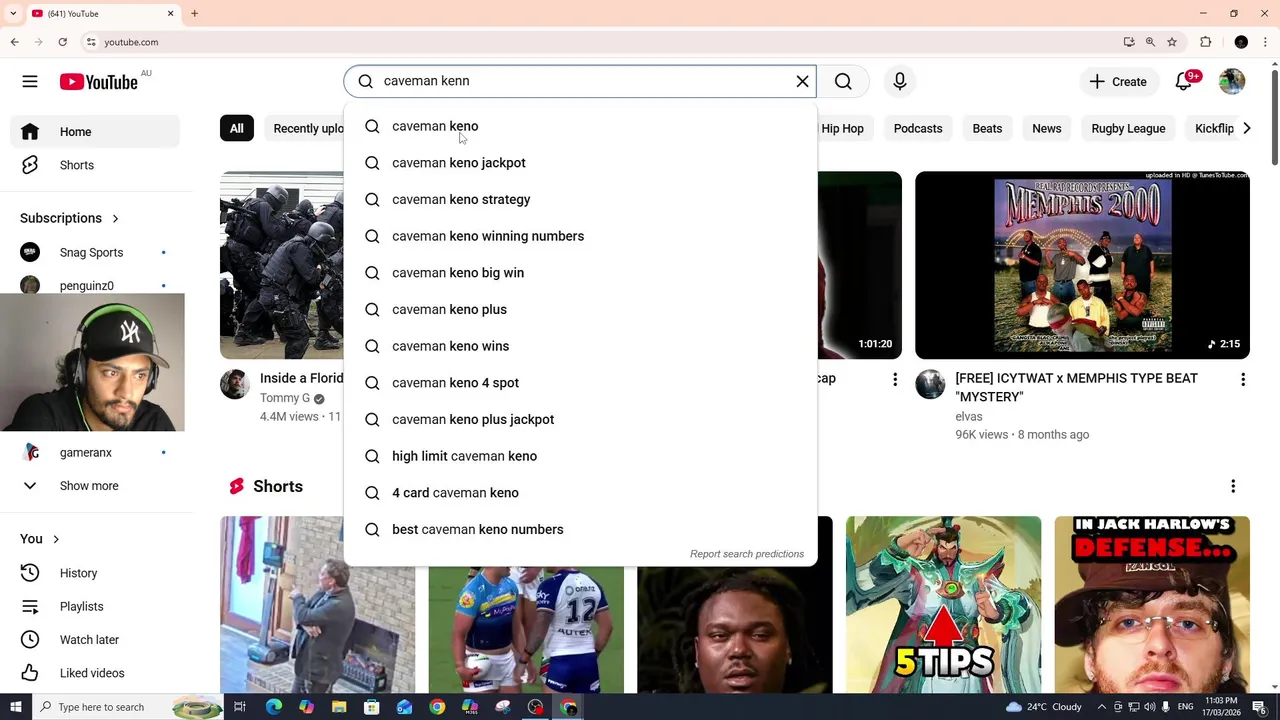Show hidden system tray icons

1102,707
